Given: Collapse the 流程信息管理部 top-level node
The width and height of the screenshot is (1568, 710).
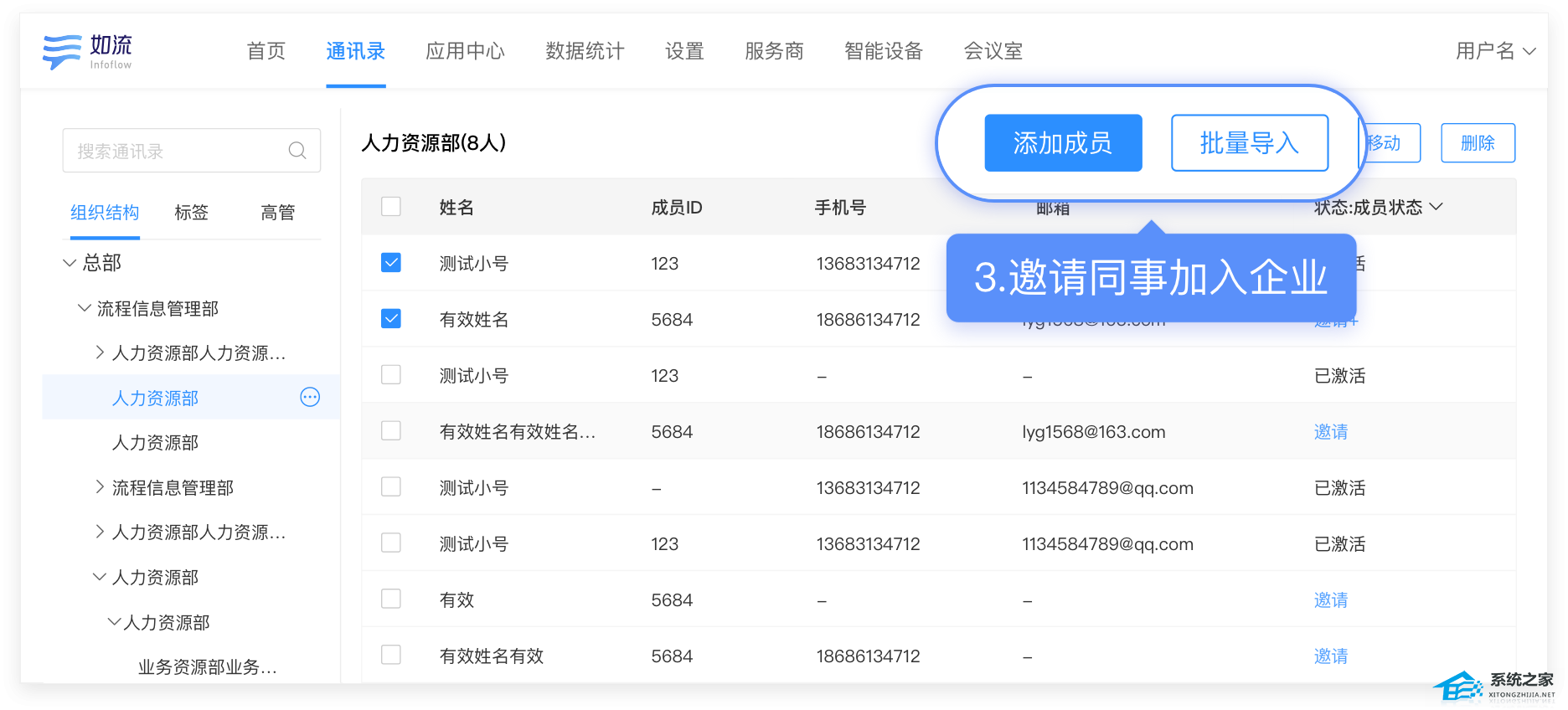Looking at the screenshot, I should (84, 308).
